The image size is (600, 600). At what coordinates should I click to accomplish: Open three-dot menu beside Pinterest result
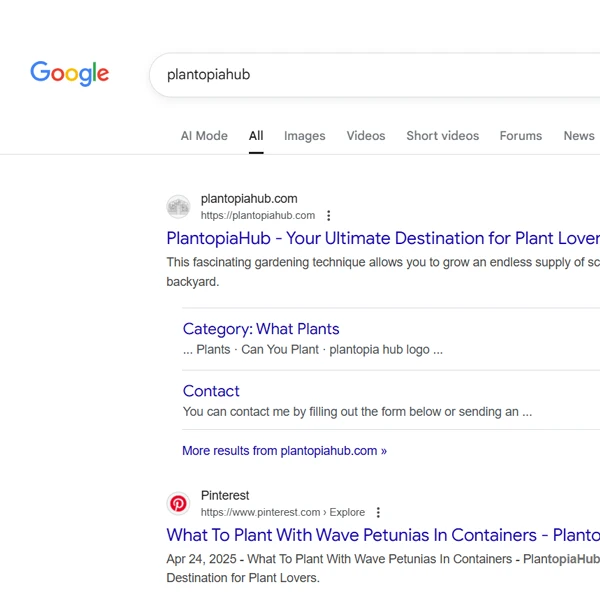(378, 512)
